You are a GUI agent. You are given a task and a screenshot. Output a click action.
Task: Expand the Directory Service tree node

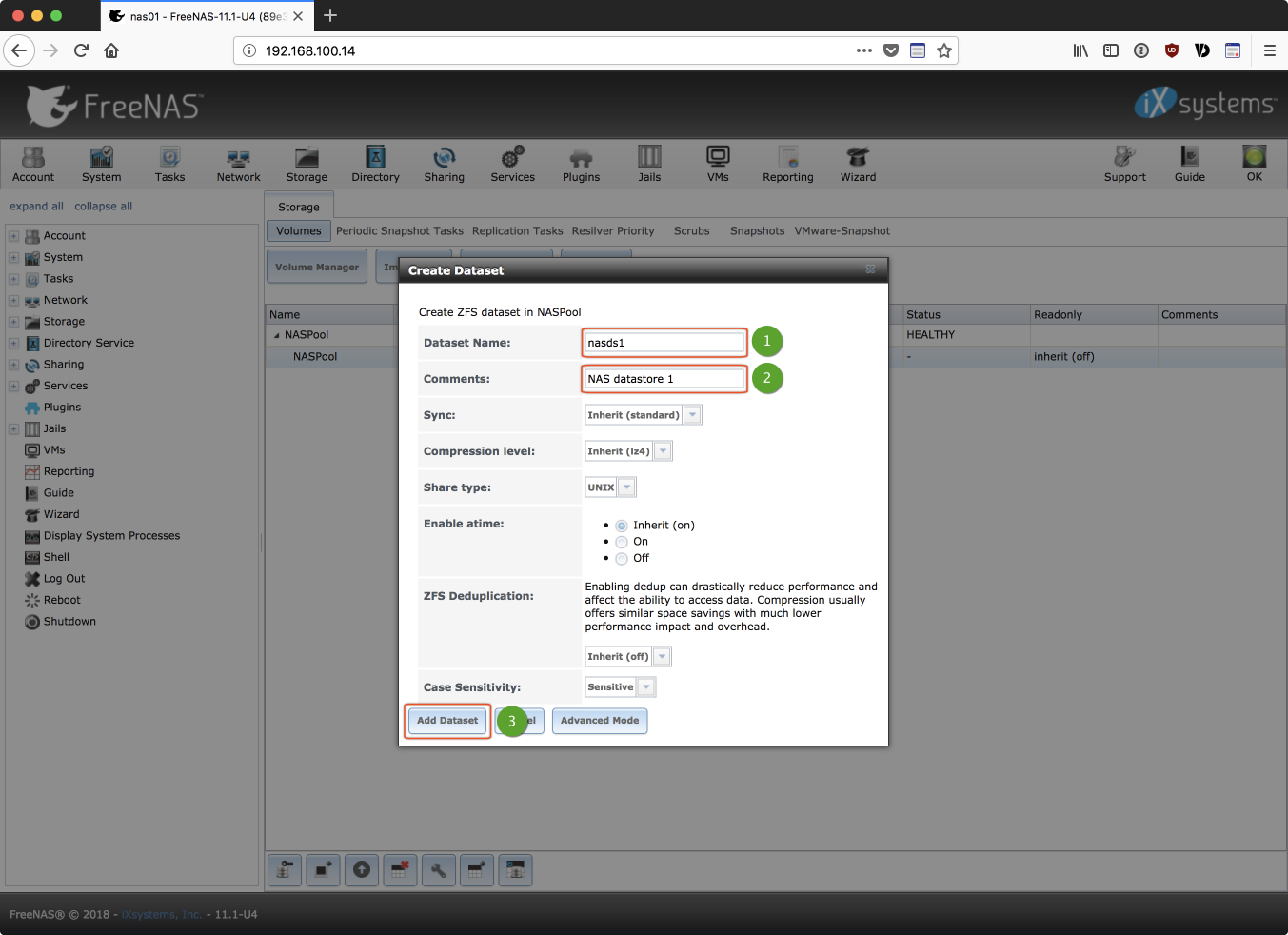[x=13, y=344]
